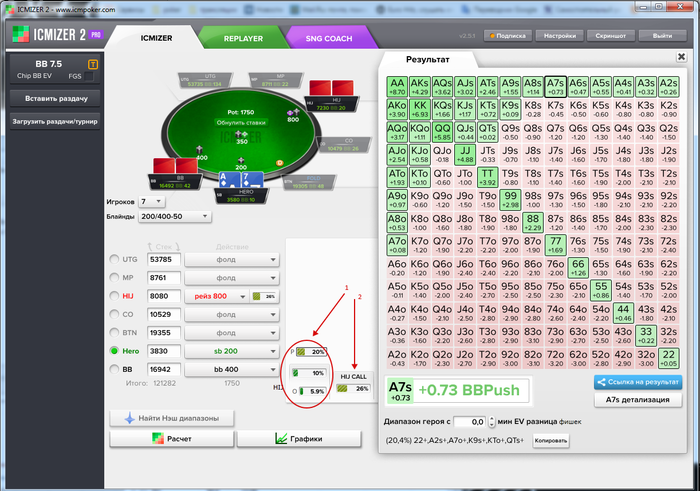Click Загрузить раздачи/турнир button
Viewport: 700px width, 491px height.
pos(55,121)
